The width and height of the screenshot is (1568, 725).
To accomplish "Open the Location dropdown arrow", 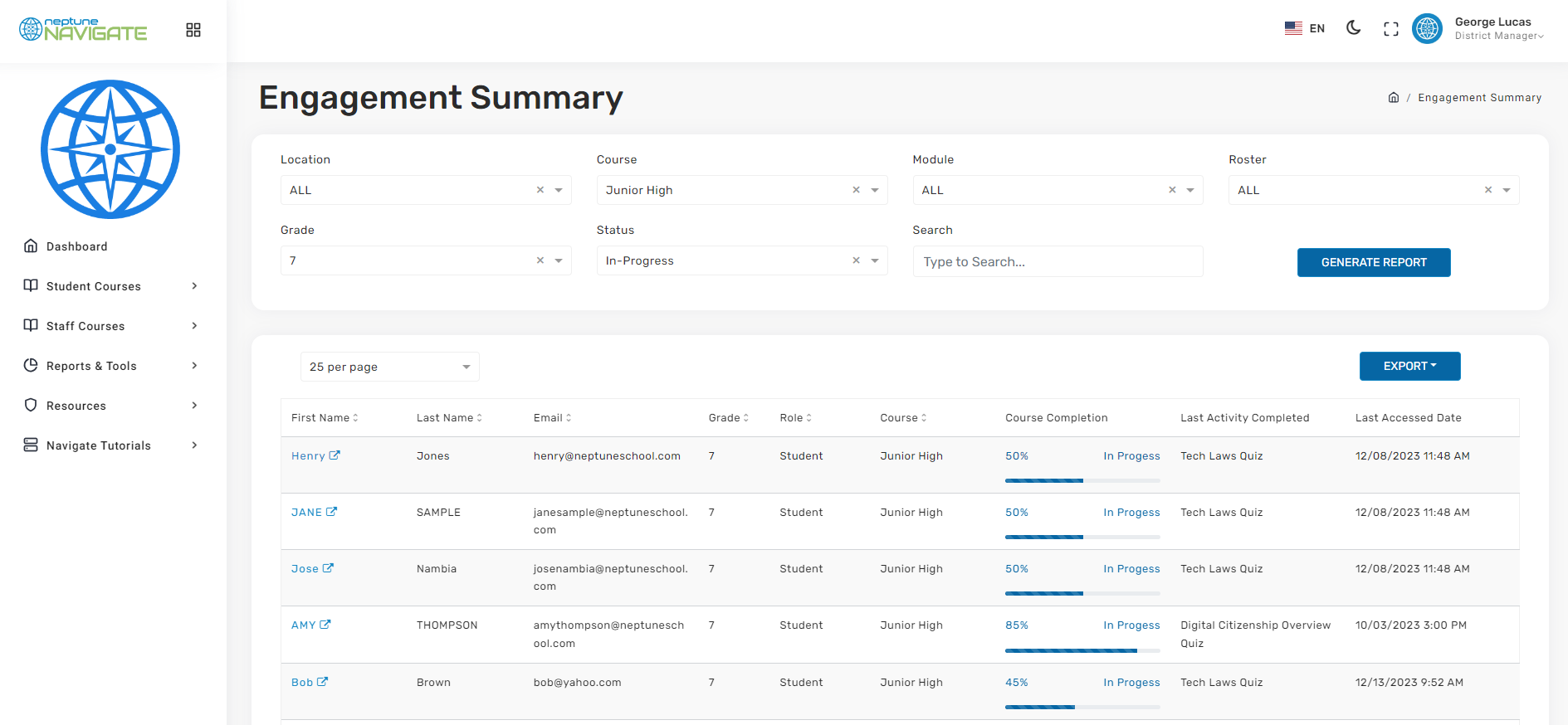I will 559,190.
